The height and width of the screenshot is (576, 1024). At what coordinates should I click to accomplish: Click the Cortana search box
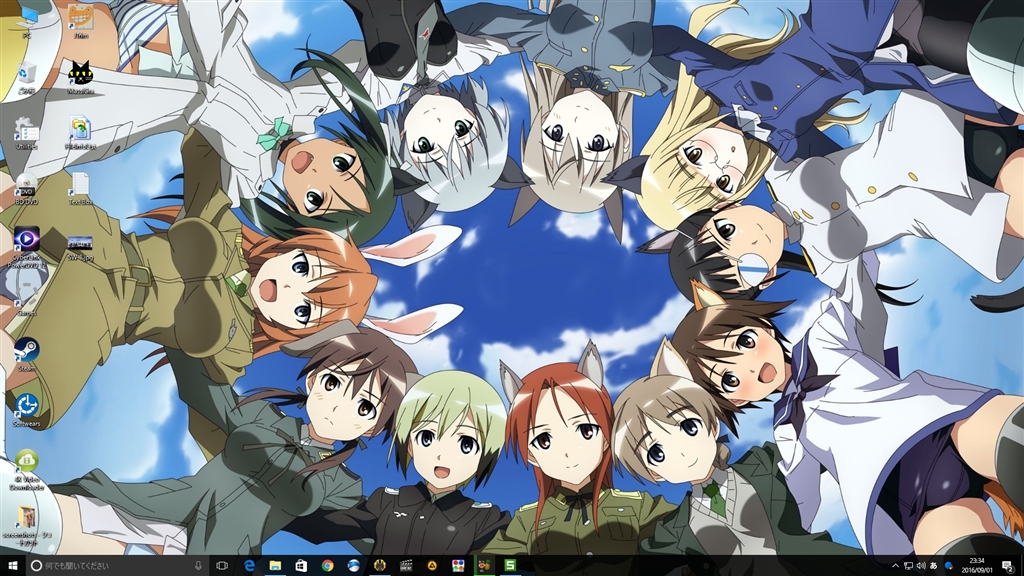coord(118,566)
